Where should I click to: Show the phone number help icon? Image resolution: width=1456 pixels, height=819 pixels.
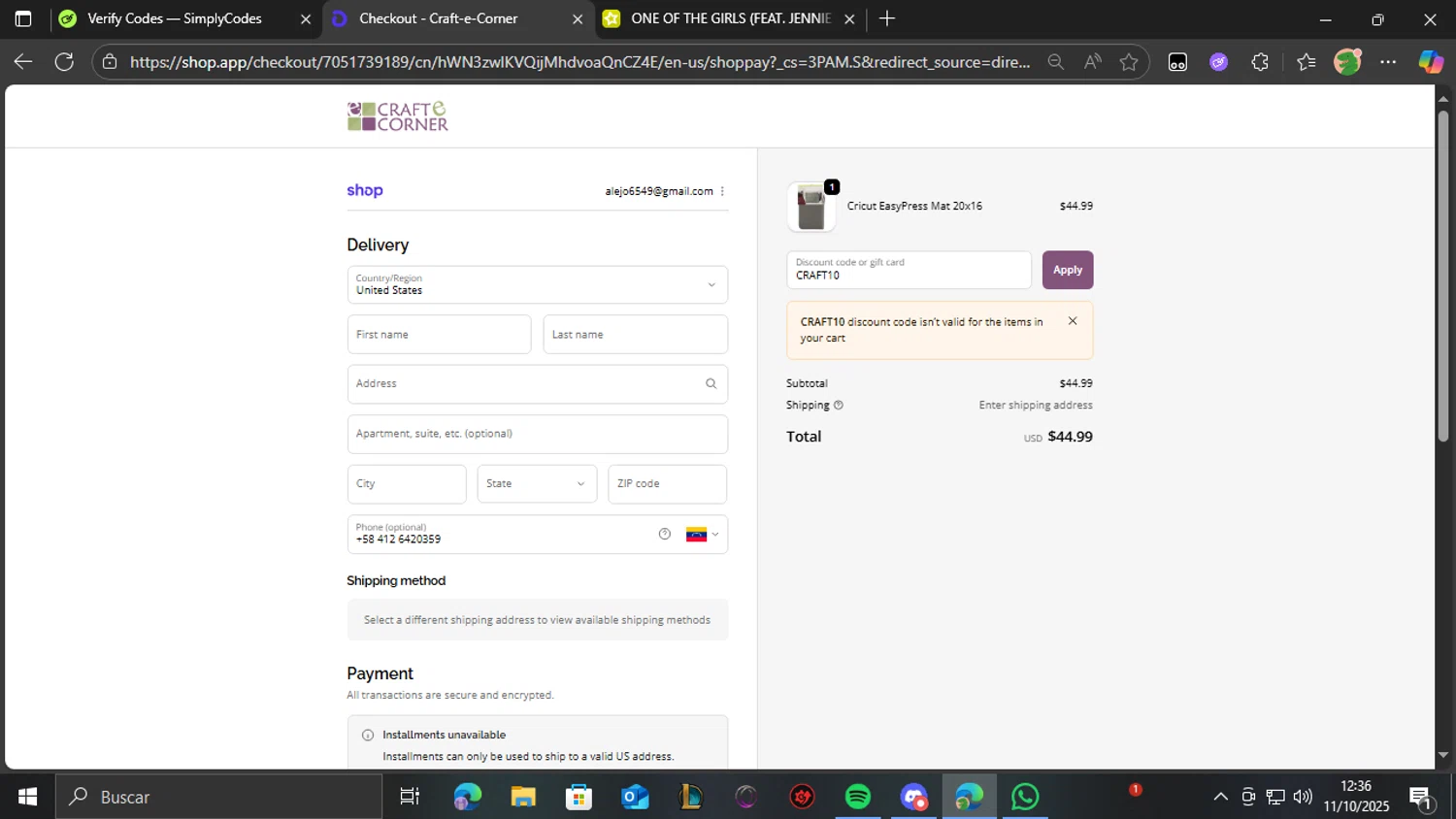(665, 534)
